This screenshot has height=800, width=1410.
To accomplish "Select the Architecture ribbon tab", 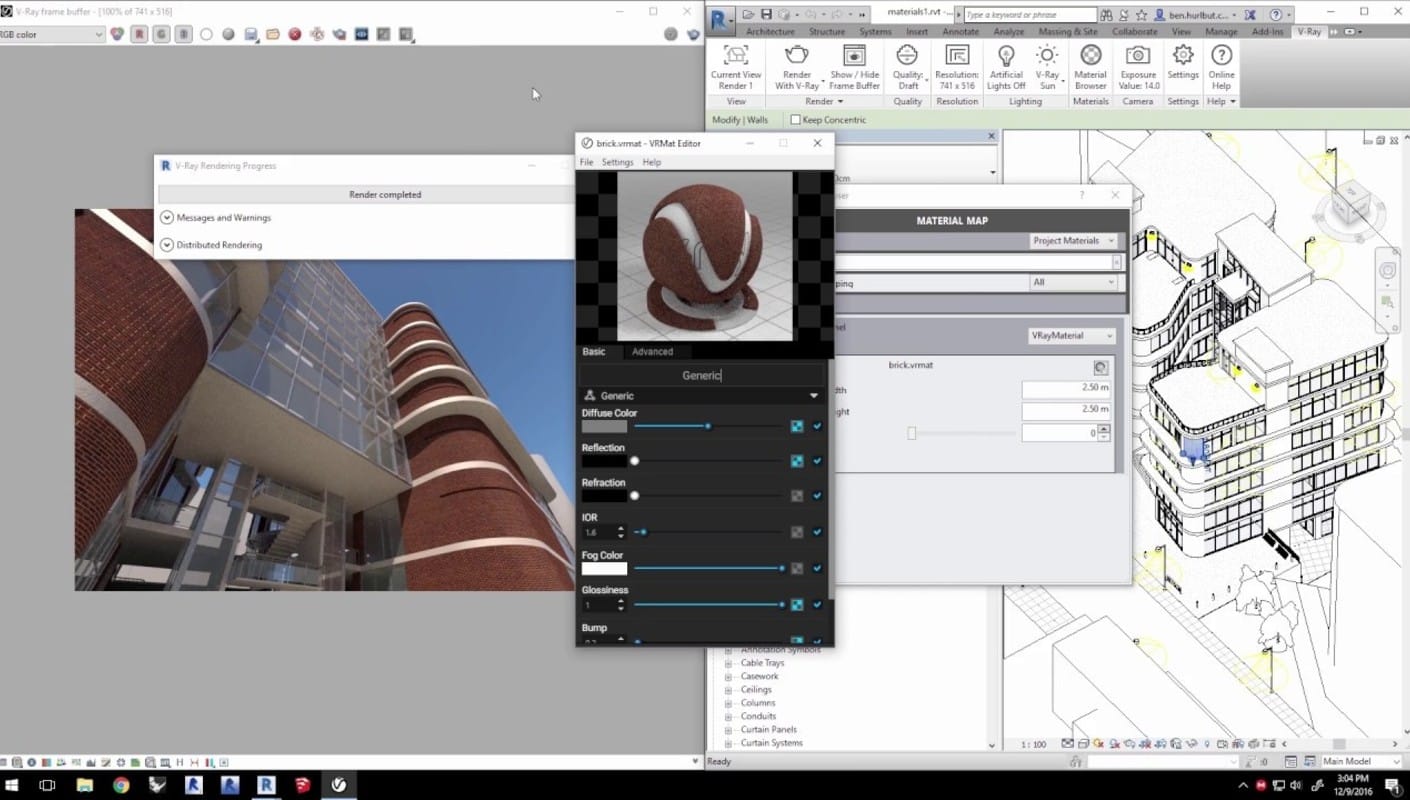I will [770, 32].
